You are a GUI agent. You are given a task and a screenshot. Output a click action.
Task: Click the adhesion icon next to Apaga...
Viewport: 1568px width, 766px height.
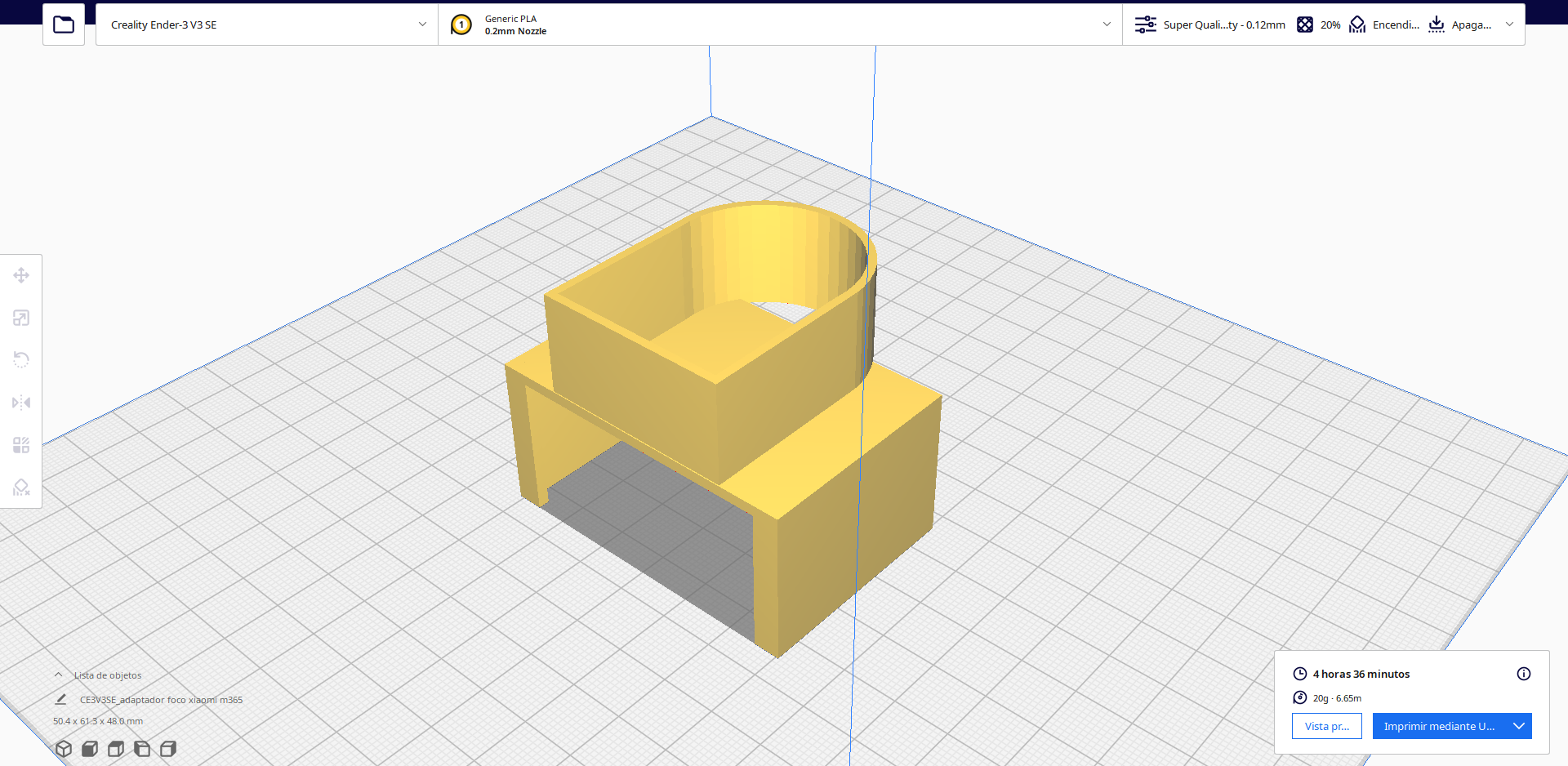coord(1437,24)
